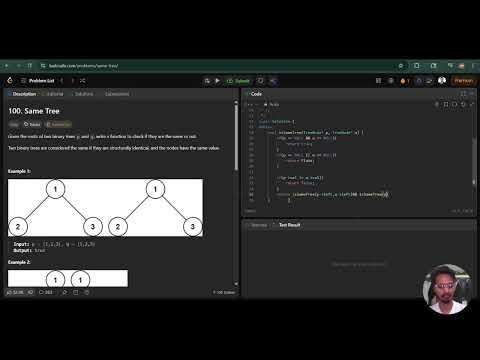
Task: Click the browser address bar URL
Action: pyautogui.click(x=83, y=66)
